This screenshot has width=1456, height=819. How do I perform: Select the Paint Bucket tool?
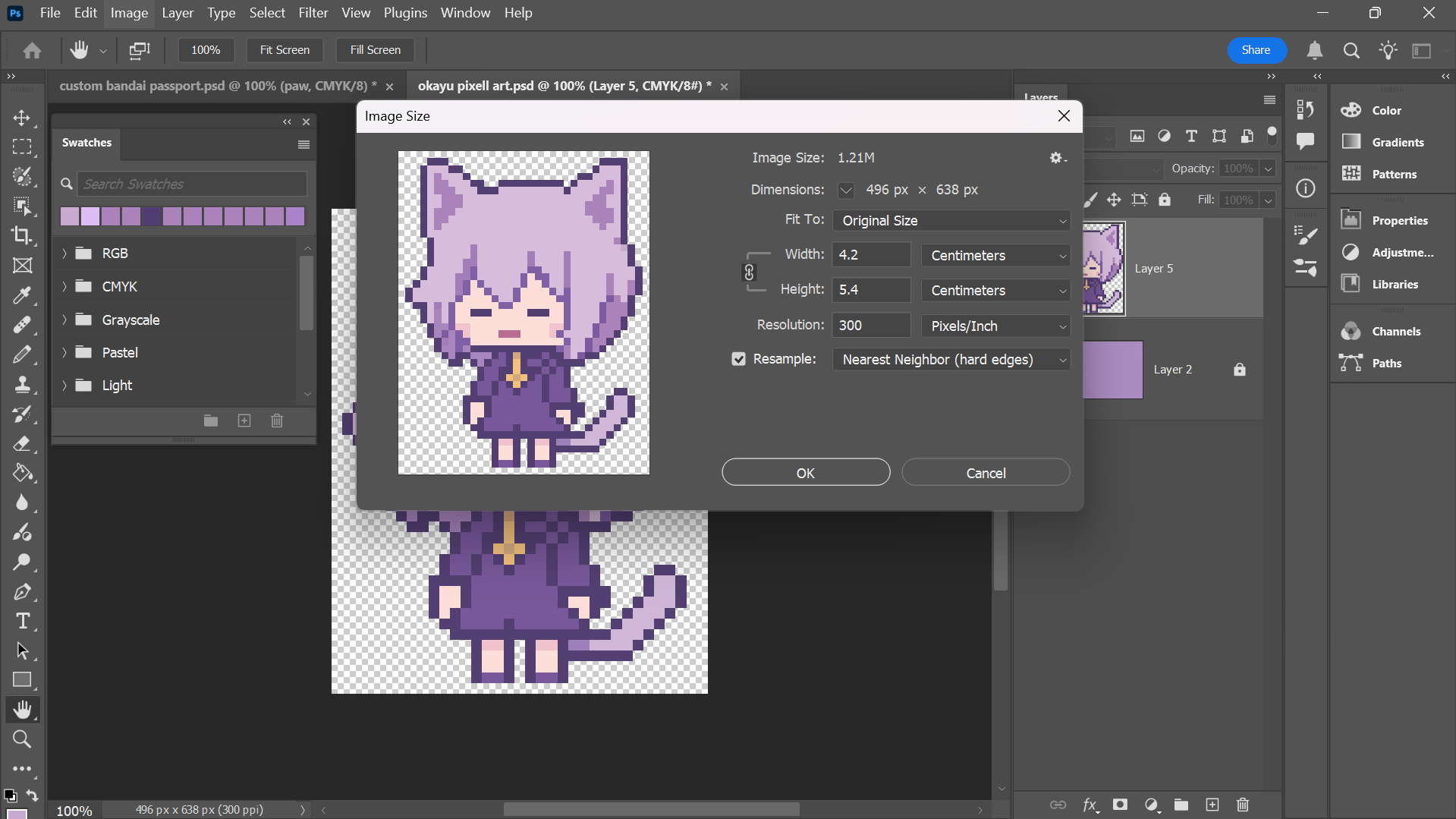click(x=22, y=473)
